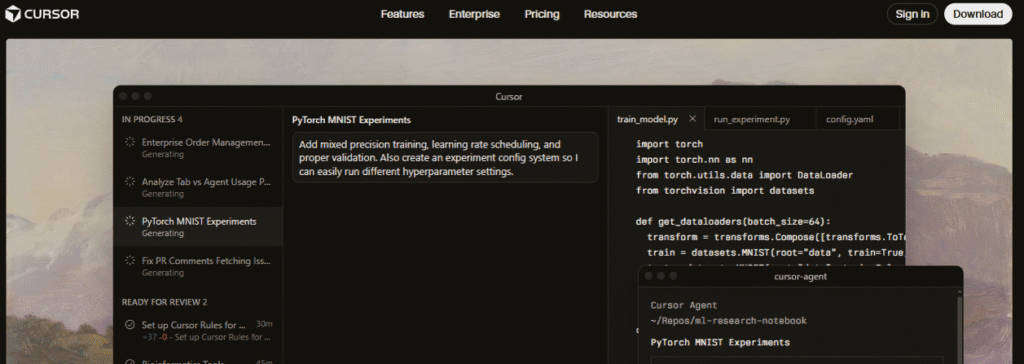Close the train_model.py tab
This screenshot has height=364, width=1024.
click(693, 119)
